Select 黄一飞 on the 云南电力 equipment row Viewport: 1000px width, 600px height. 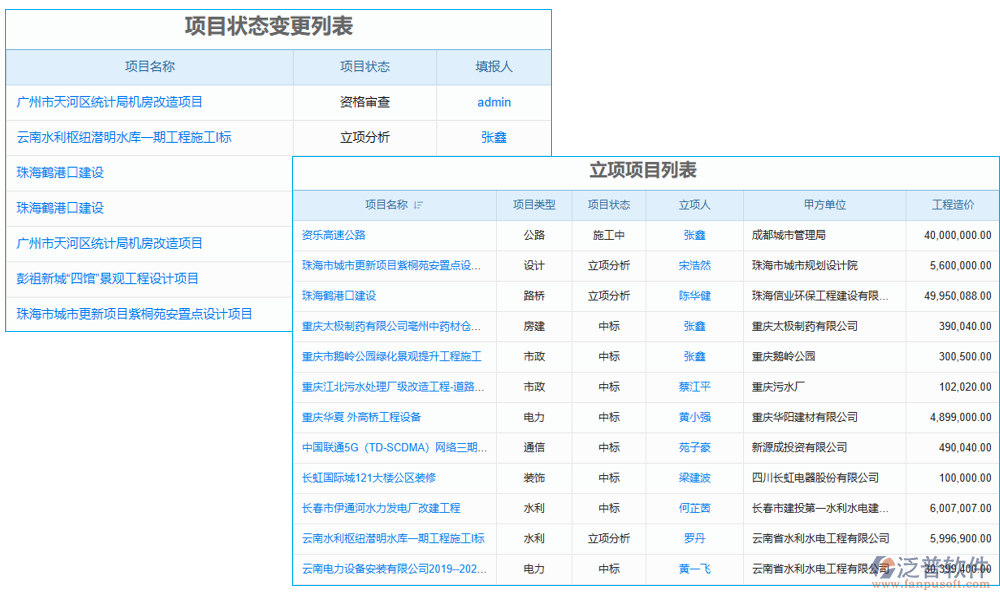[x=694, y=568]
